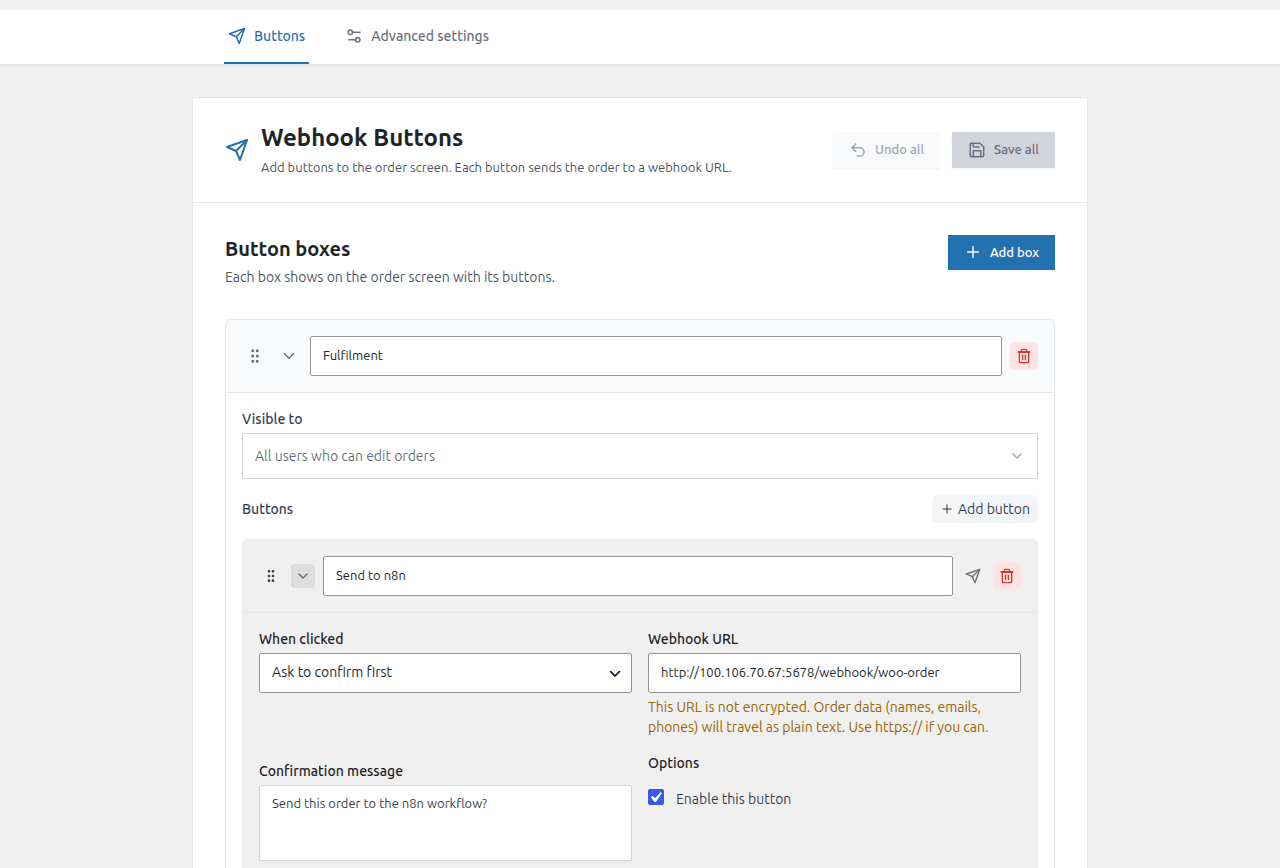Click the Webhook Buttons title text
The width and height of the screenshot is (1280, 868).
pyautogui.click(x=362, y=138)
